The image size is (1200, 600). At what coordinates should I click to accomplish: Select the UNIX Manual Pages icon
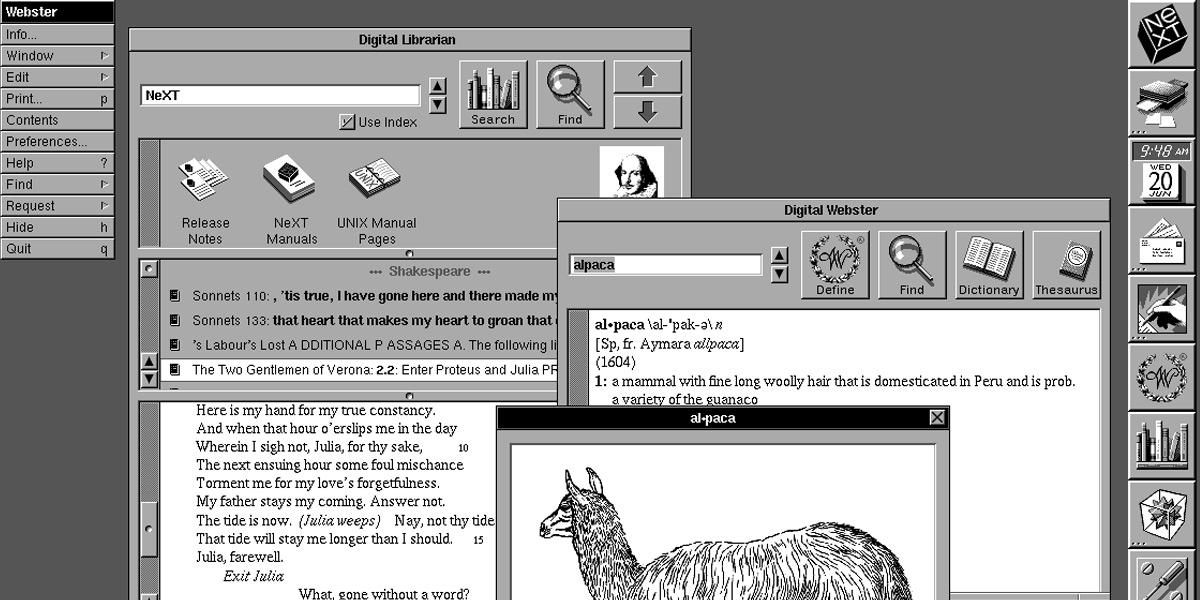(375, 181)
